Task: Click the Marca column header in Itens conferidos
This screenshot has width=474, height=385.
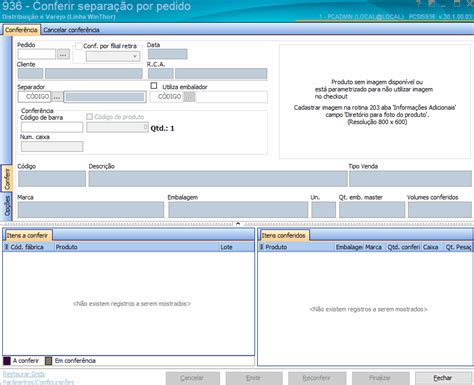Action: pos(375,247)
